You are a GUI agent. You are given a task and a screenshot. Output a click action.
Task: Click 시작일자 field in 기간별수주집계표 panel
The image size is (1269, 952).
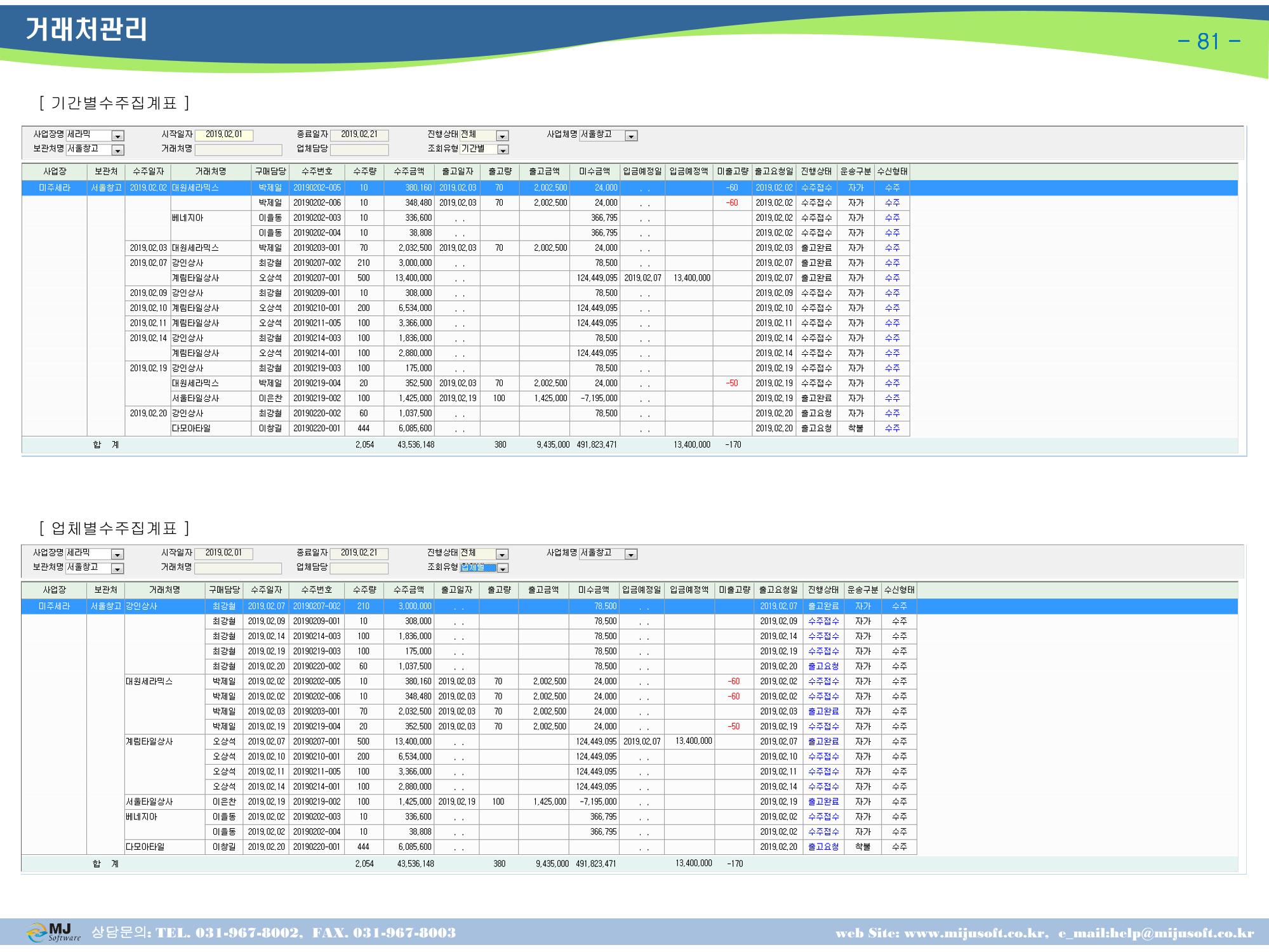pyautogui.click(x=224, y=135)
